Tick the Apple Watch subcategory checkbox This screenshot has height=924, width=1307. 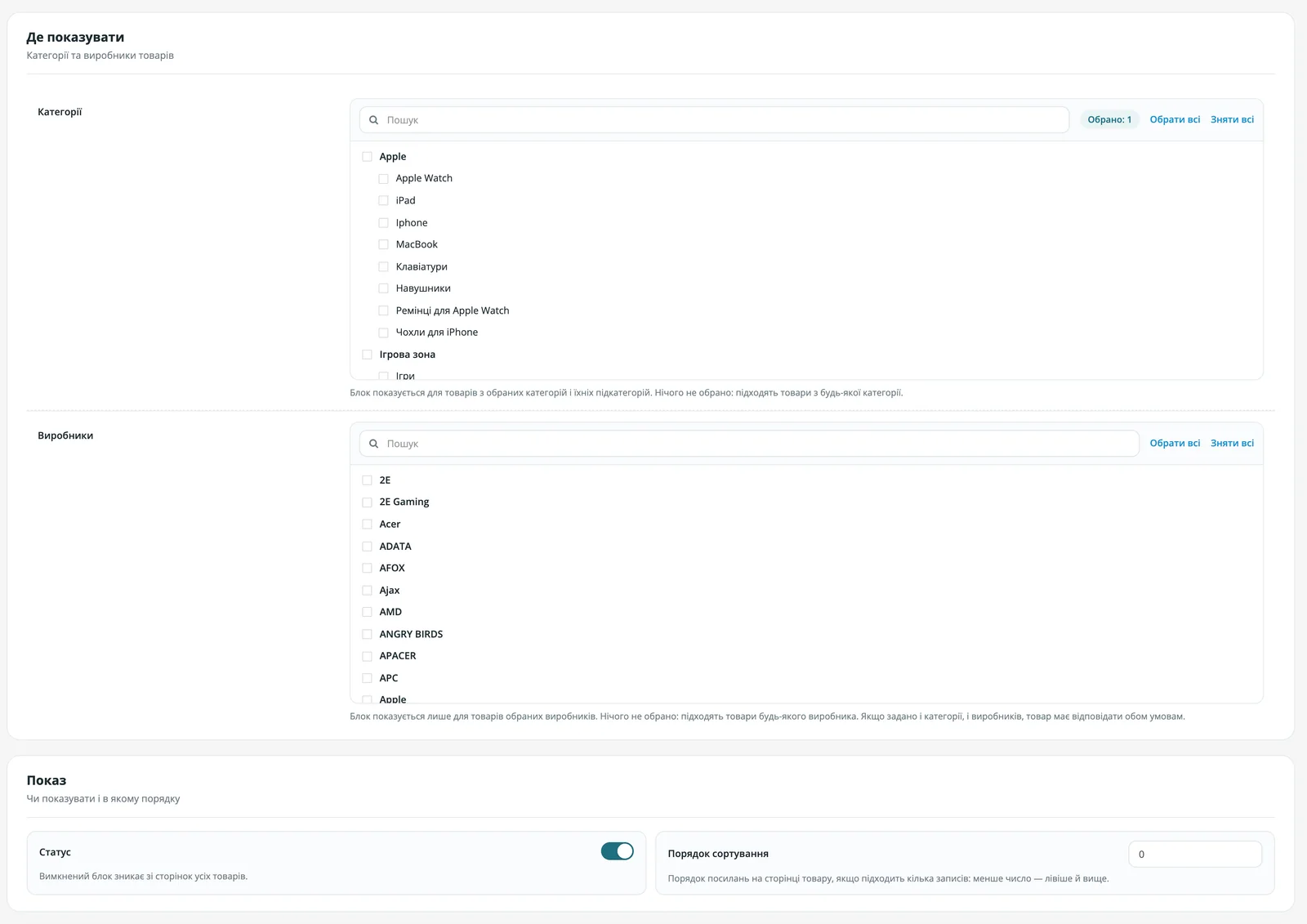(x=383, y=179)
